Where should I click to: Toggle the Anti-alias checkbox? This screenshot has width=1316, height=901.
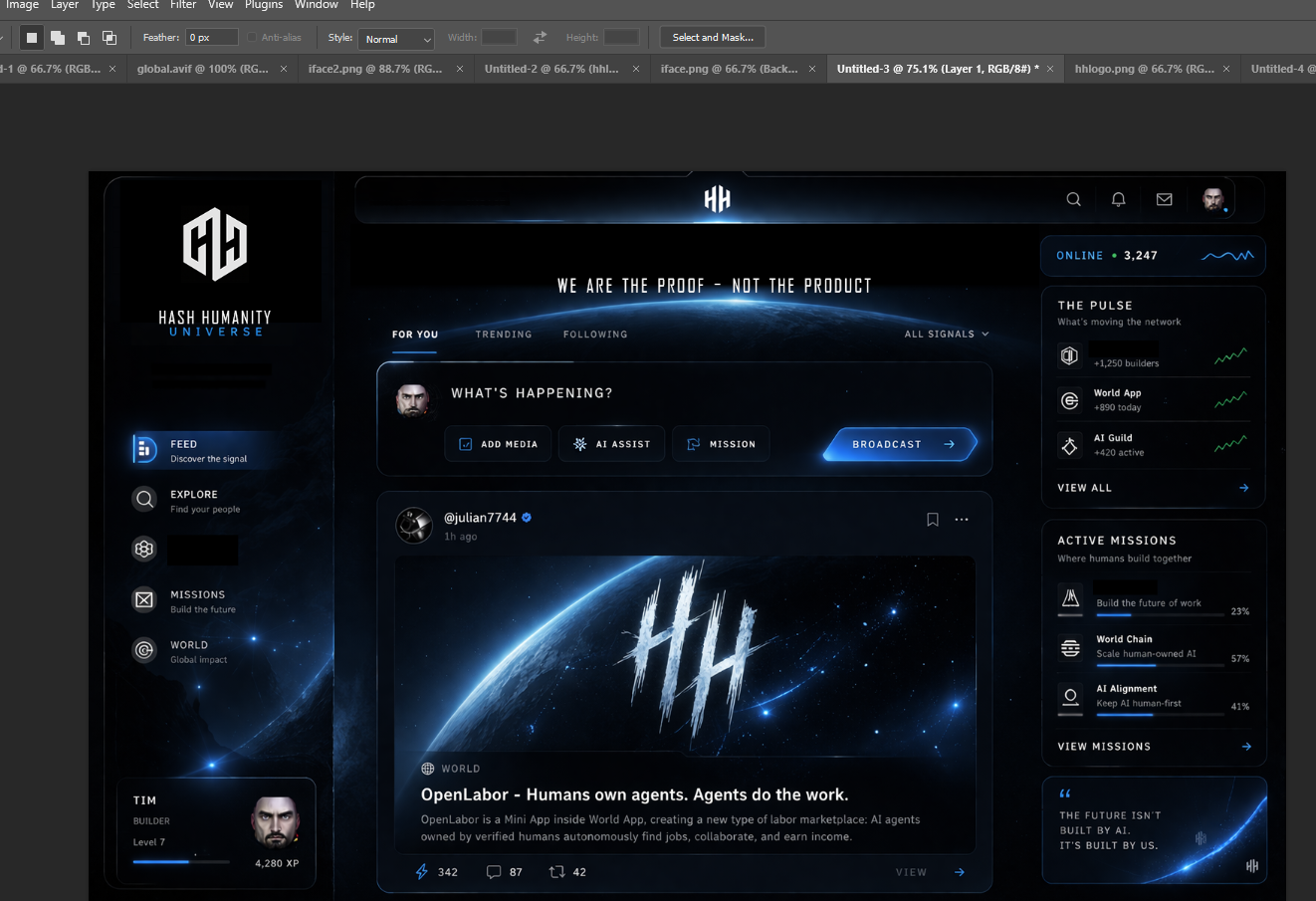[x=253, y=38]
